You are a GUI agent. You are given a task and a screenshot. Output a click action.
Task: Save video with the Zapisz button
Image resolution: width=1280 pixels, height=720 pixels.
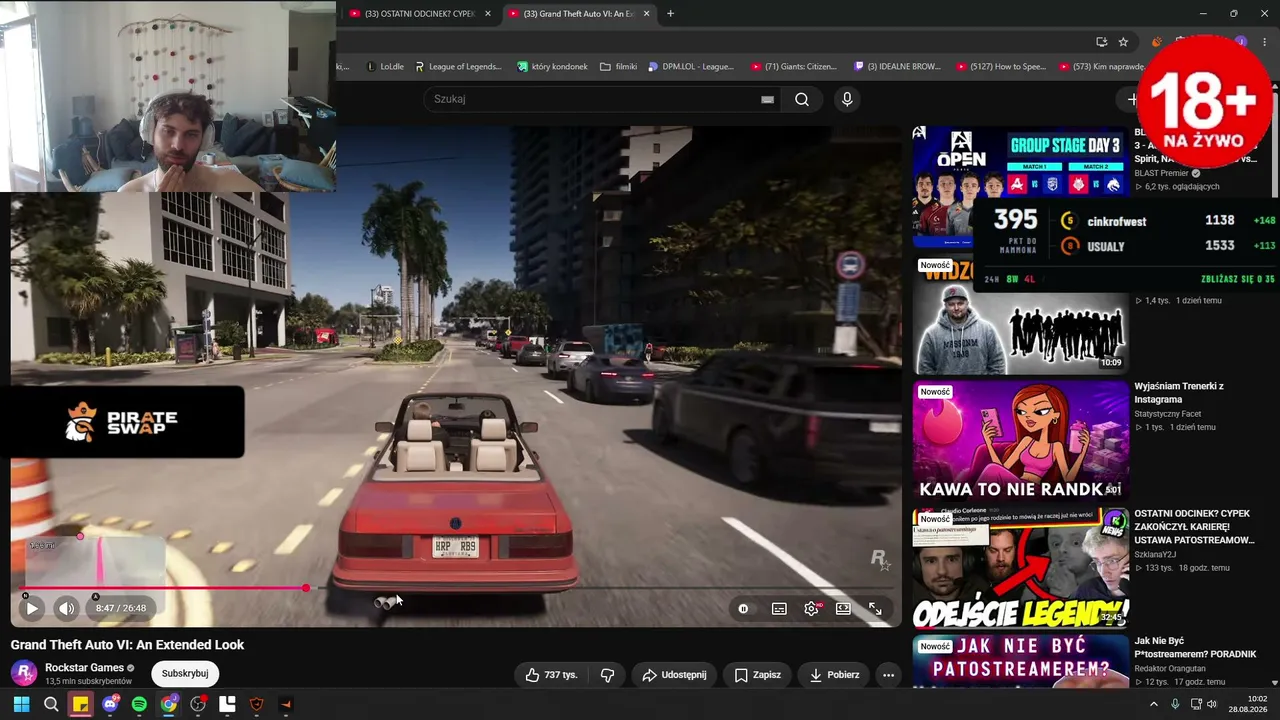coord(757,675)
